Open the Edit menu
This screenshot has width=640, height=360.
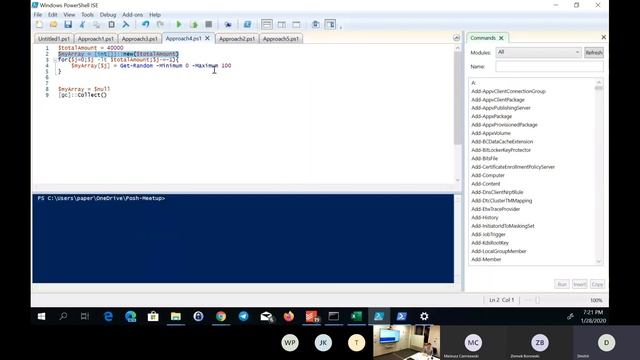(x=53, y=15)
